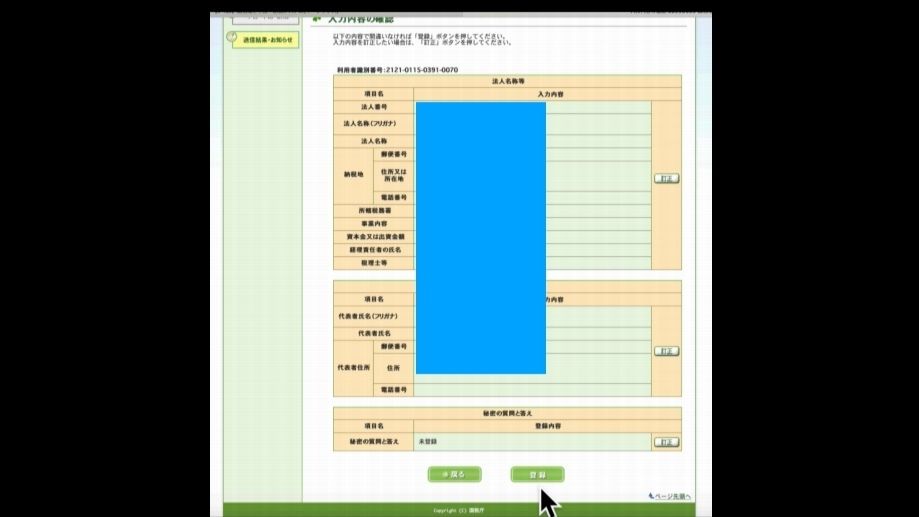Image resolution: width=919 pixels, height=517 pixels.
Task: Go back using the 戻る button
Action: (x=454, y=474)
